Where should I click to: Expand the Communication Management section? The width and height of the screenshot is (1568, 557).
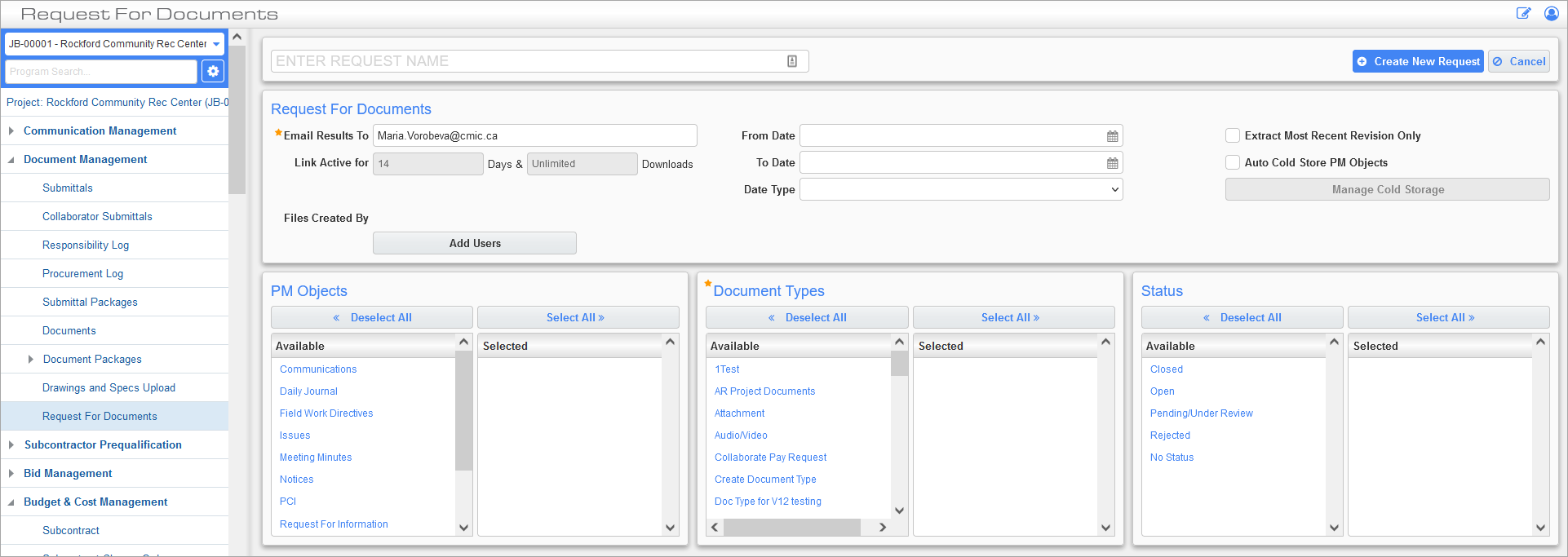click(x=11, y=131)
